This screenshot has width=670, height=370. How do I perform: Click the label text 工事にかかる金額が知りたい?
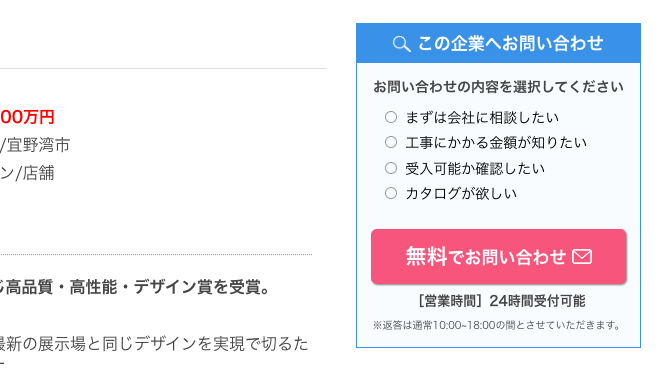coord(496,143)
